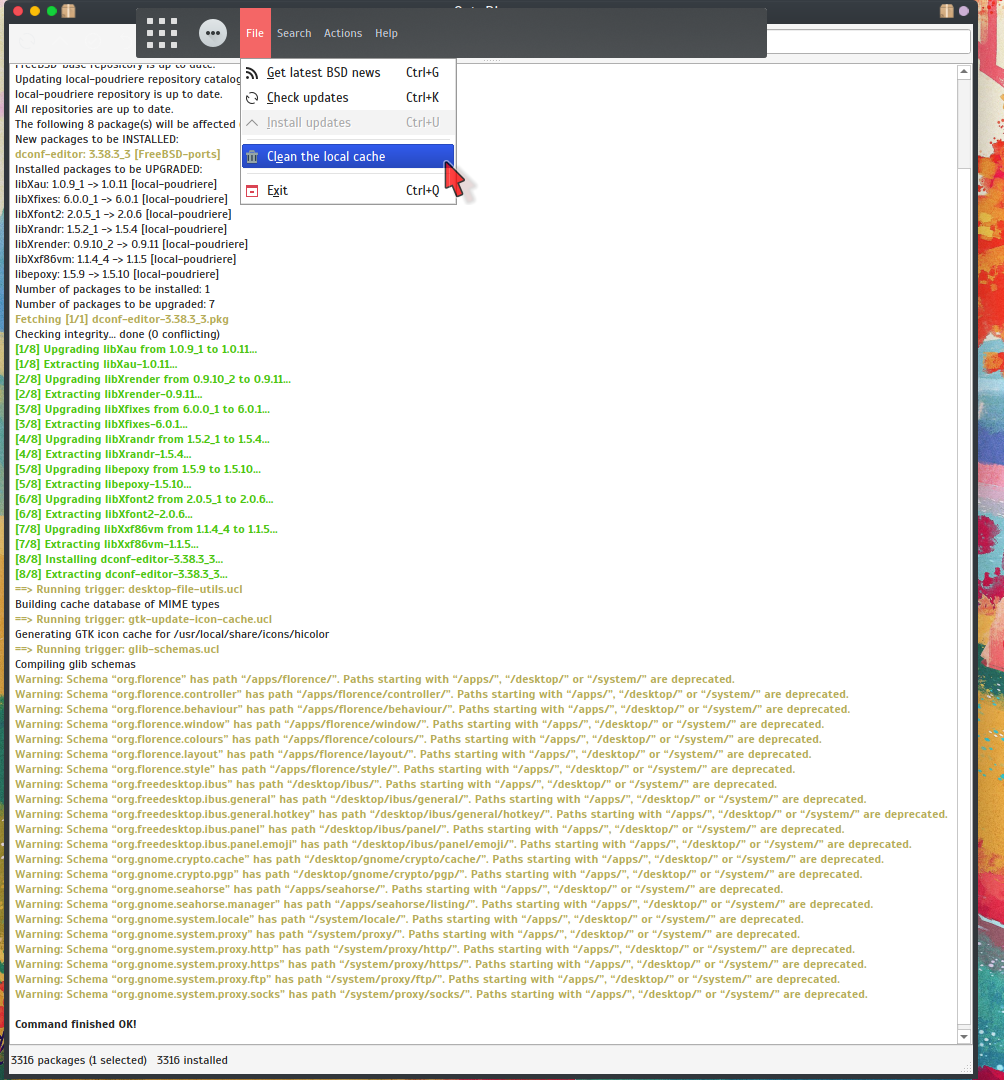Choose Check updates from File menu

coord(307,98)
